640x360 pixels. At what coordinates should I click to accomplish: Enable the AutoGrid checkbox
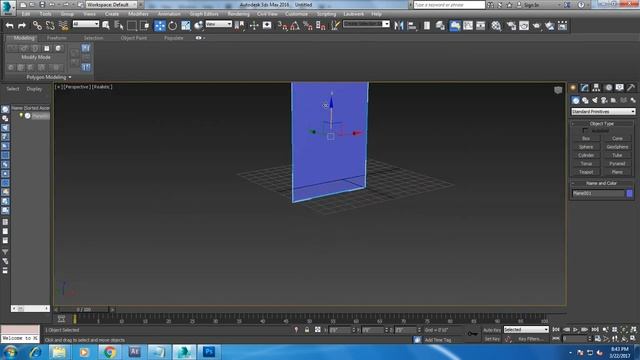585,130
